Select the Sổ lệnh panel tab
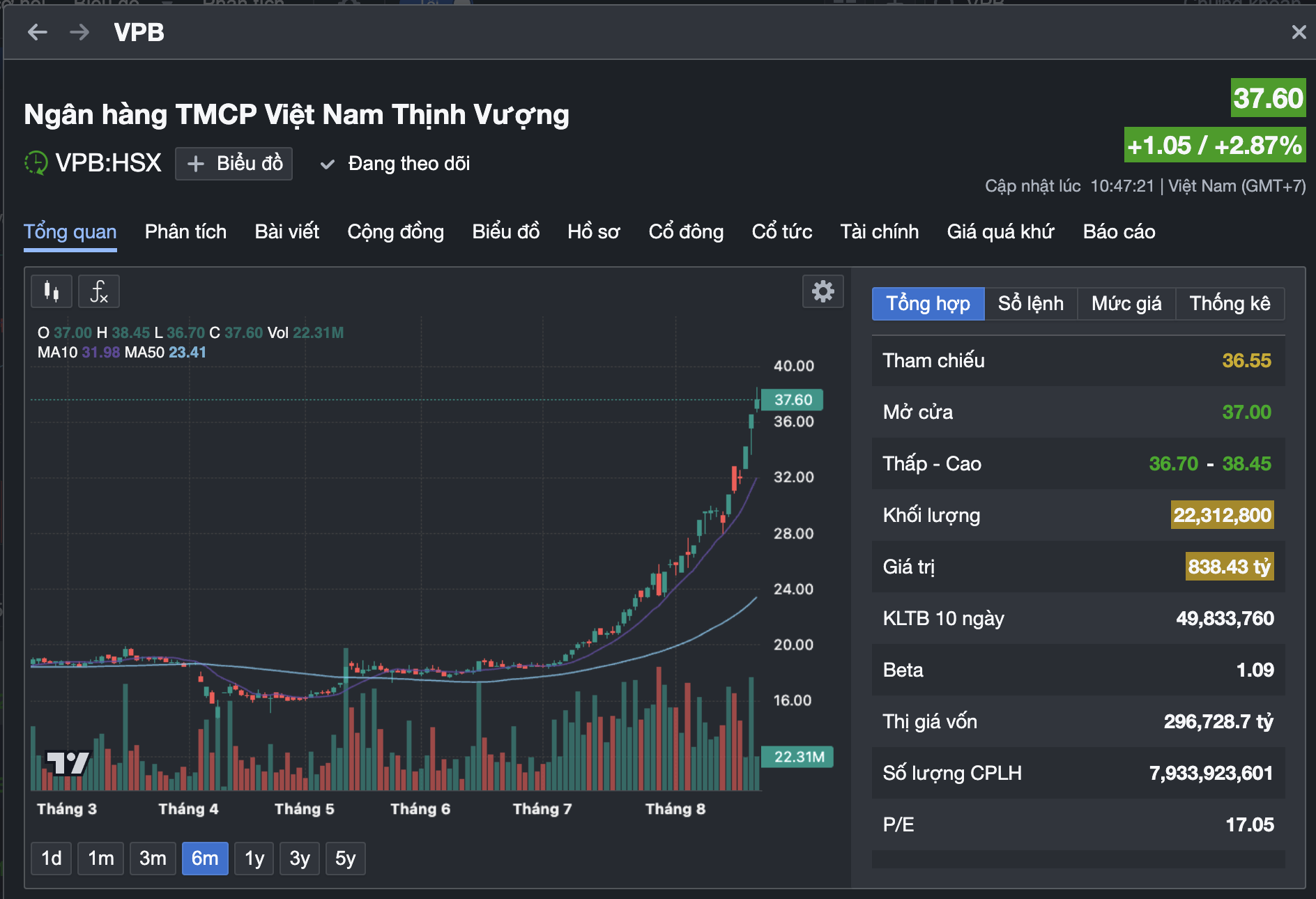Viewport: 1316px width, 899px height. click(1030, 304)
